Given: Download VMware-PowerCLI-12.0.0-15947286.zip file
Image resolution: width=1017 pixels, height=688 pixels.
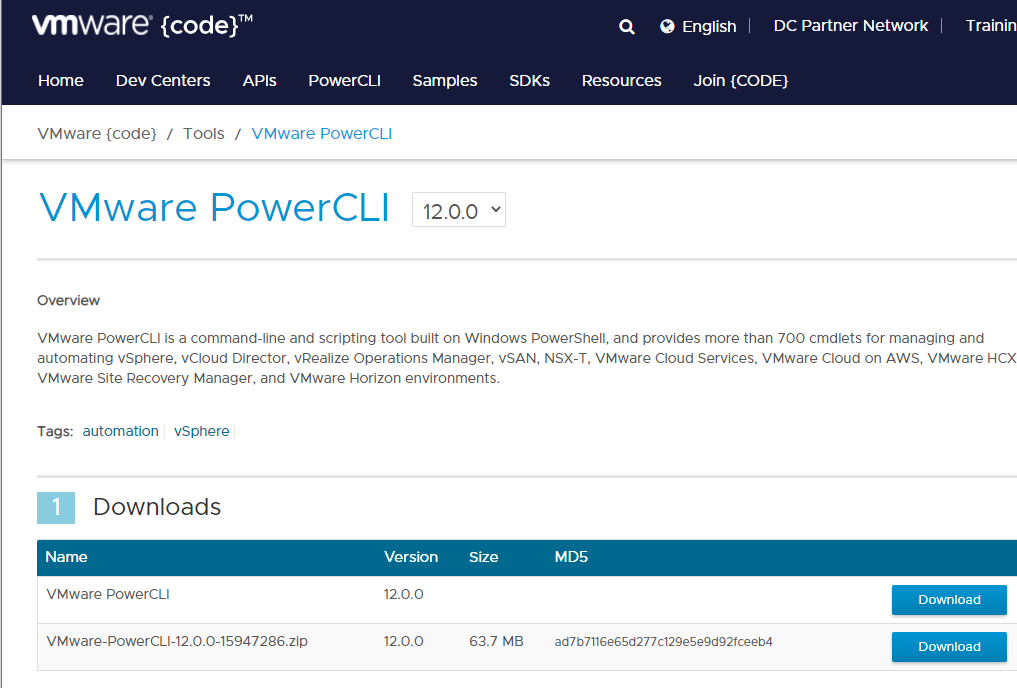Looking at the screenshot, I should point(949,646).
